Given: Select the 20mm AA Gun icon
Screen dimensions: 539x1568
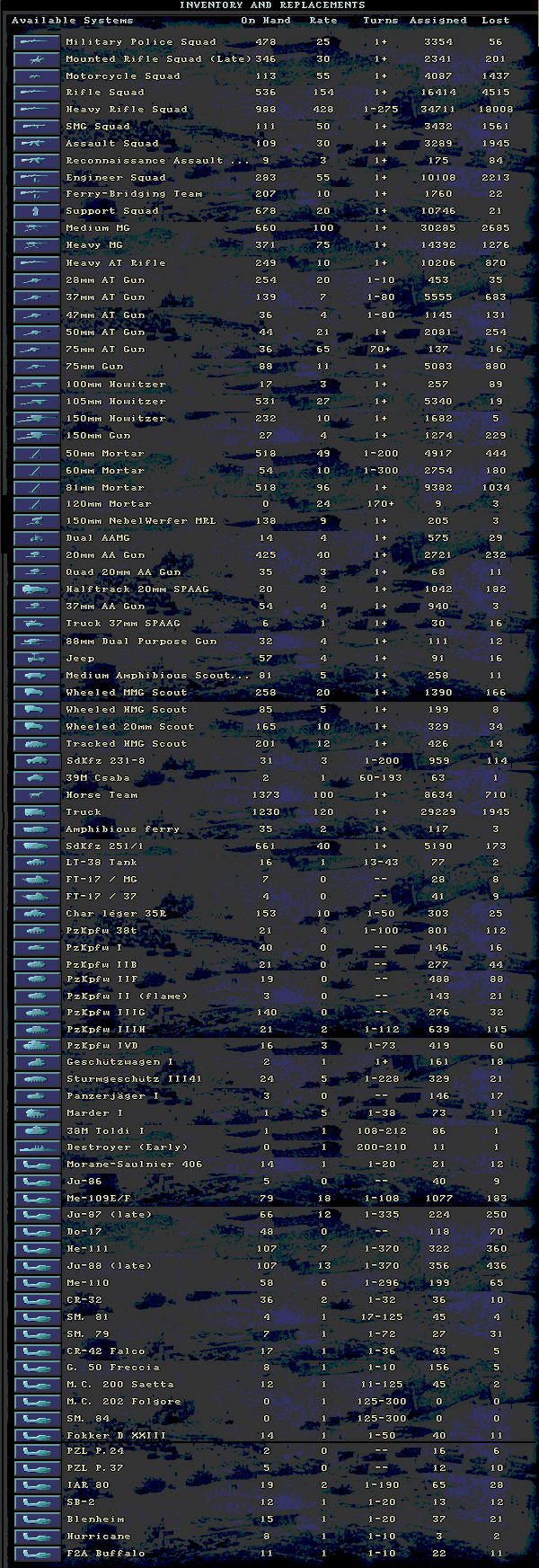Looking at the screenshot, I should point(37,555).
